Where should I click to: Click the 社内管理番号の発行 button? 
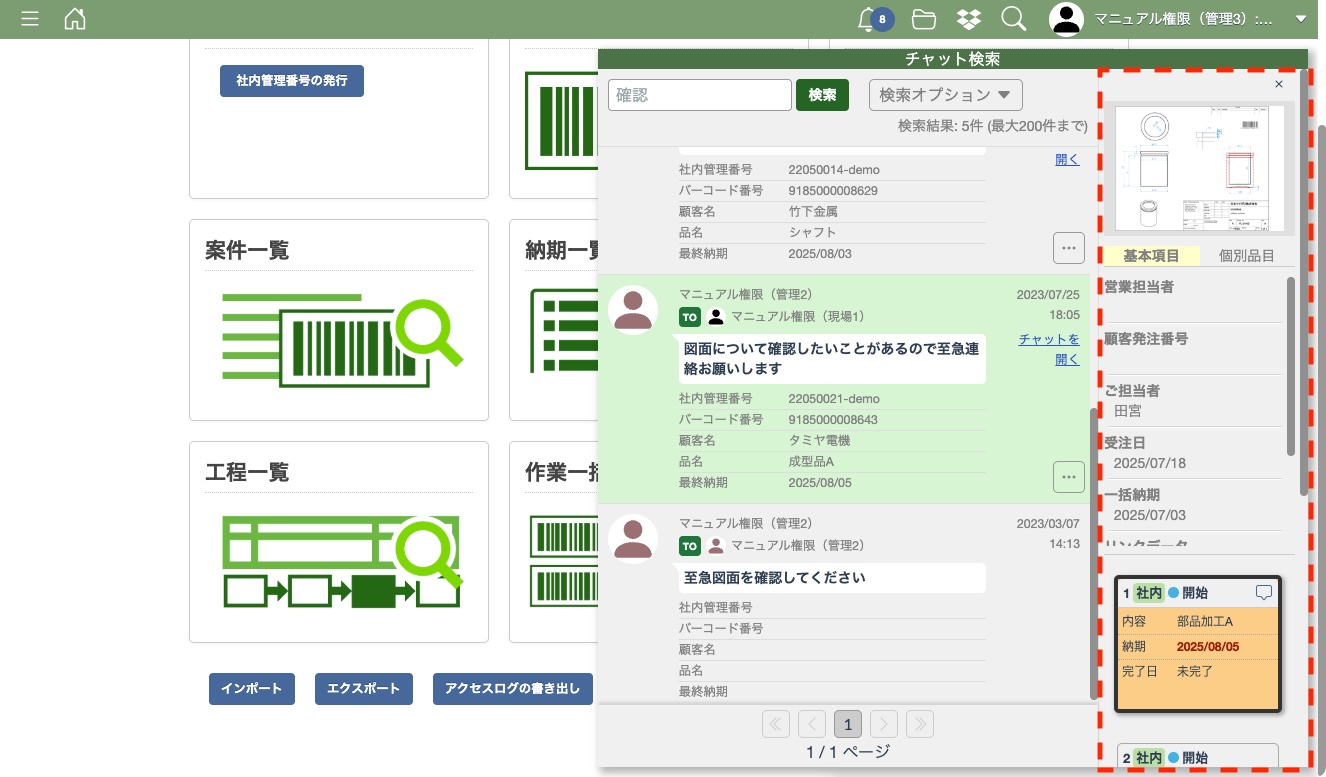coord(292,80)
